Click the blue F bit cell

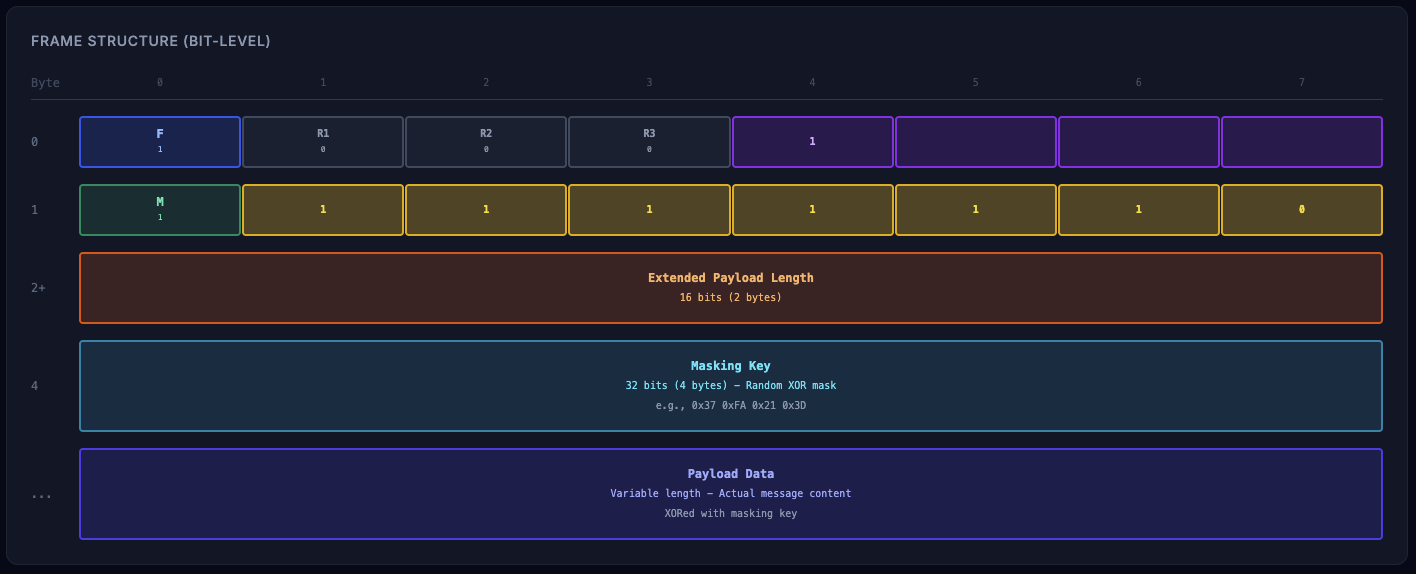[x=160, y=142]
